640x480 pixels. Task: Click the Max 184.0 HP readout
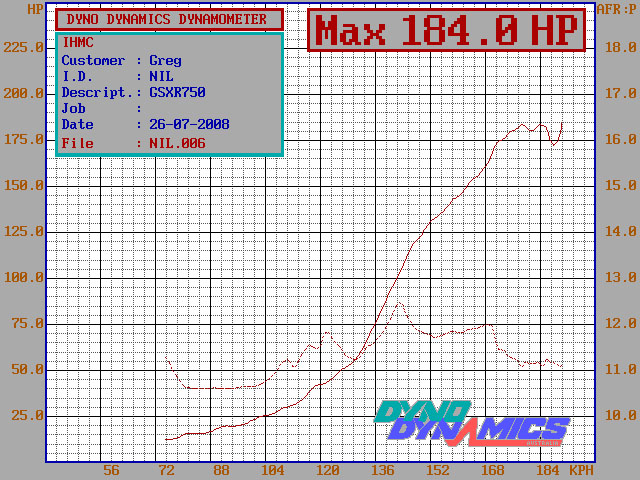[x=447, y=31]
